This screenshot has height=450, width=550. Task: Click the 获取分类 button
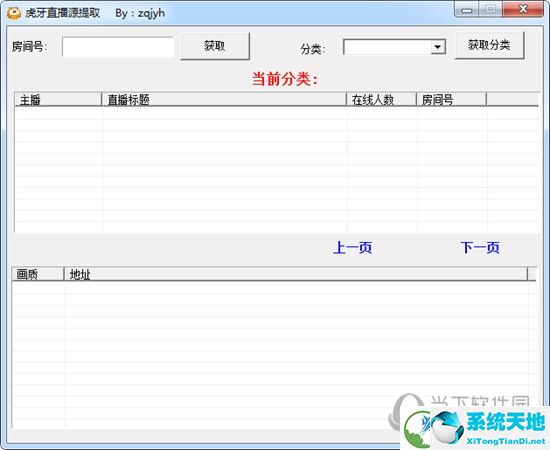click(489, 45)
